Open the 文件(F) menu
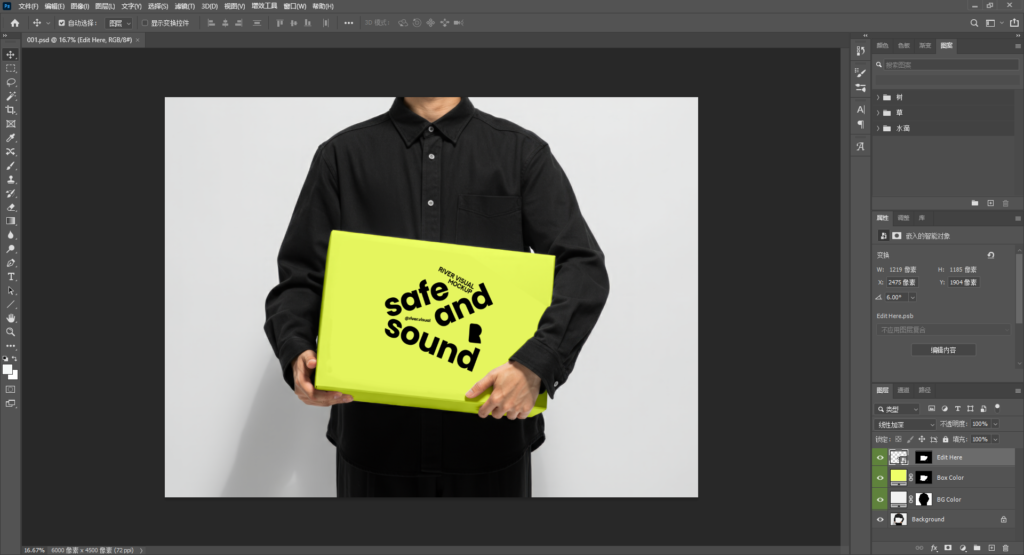 (28, 6)
